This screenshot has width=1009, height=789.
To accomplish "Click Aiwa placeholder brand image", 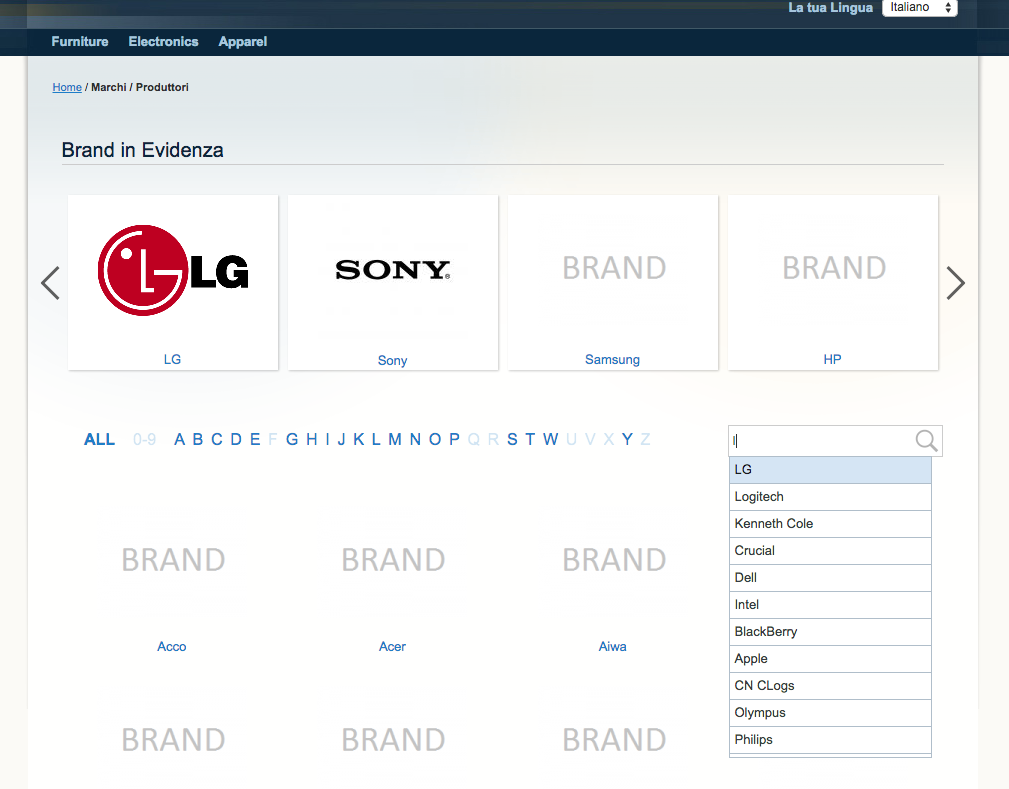I will click(x=614, y=560).
